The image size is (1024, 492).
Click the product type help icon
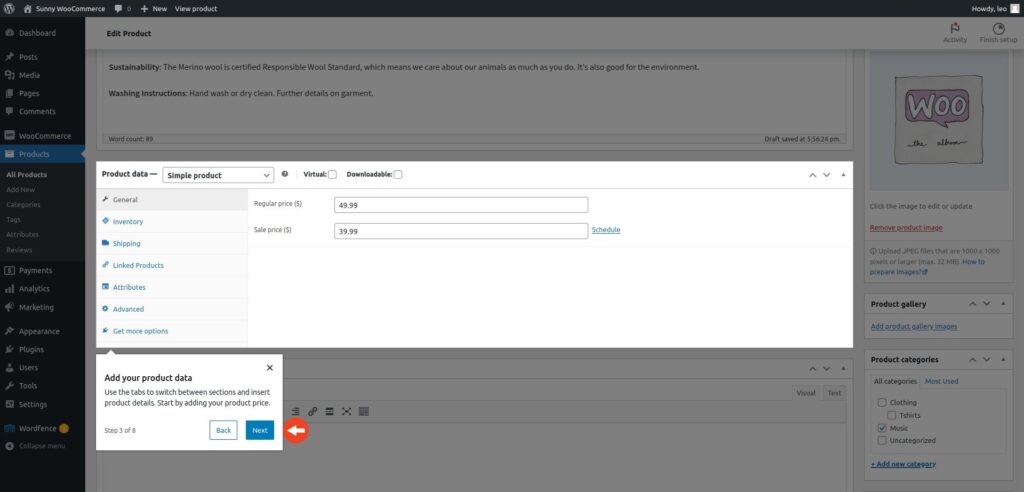click(x=285, y=174)
